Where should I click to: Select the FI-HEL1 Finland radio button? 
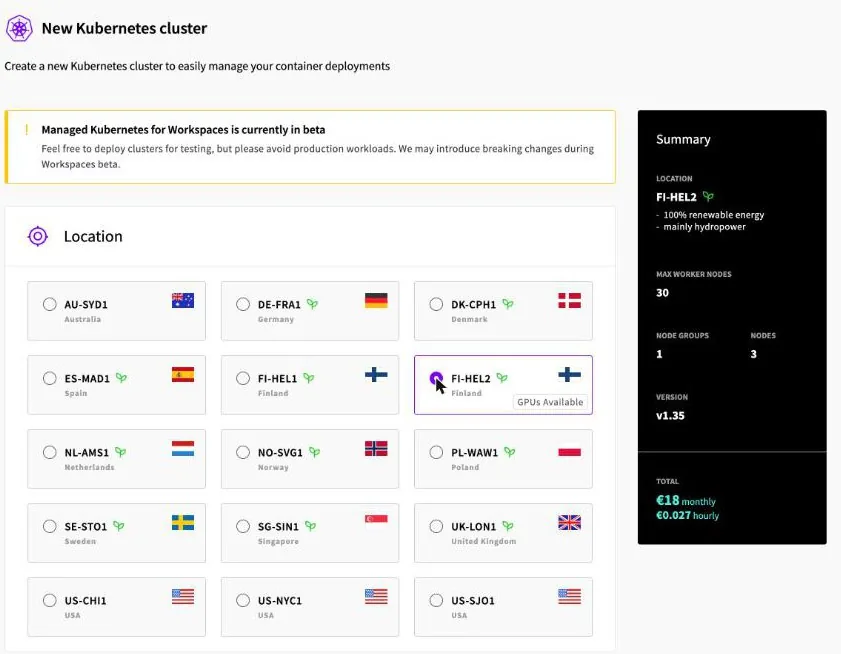[243, 378]
